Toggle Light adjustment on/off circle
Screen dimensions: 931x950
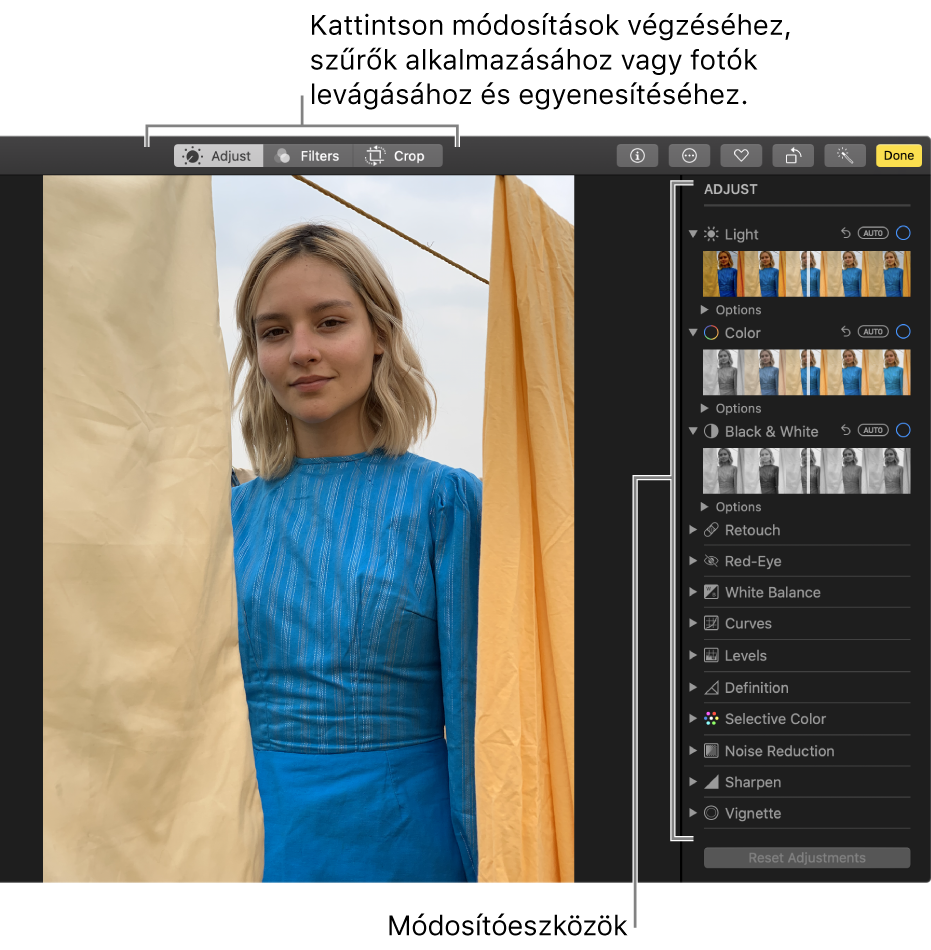click(903, 233)
